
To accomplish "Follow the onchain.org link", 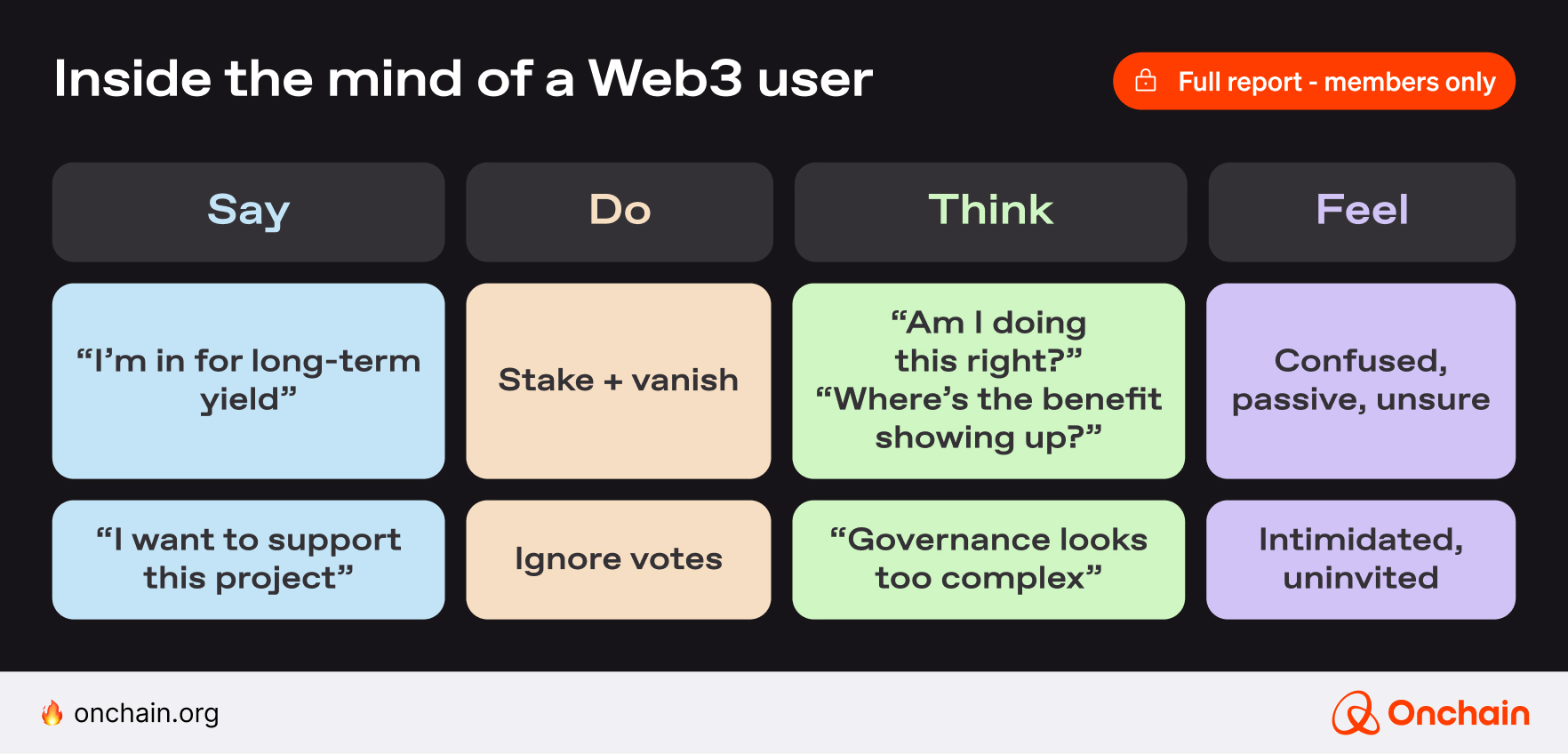I will pyautogui.click(x=147, y=713).
